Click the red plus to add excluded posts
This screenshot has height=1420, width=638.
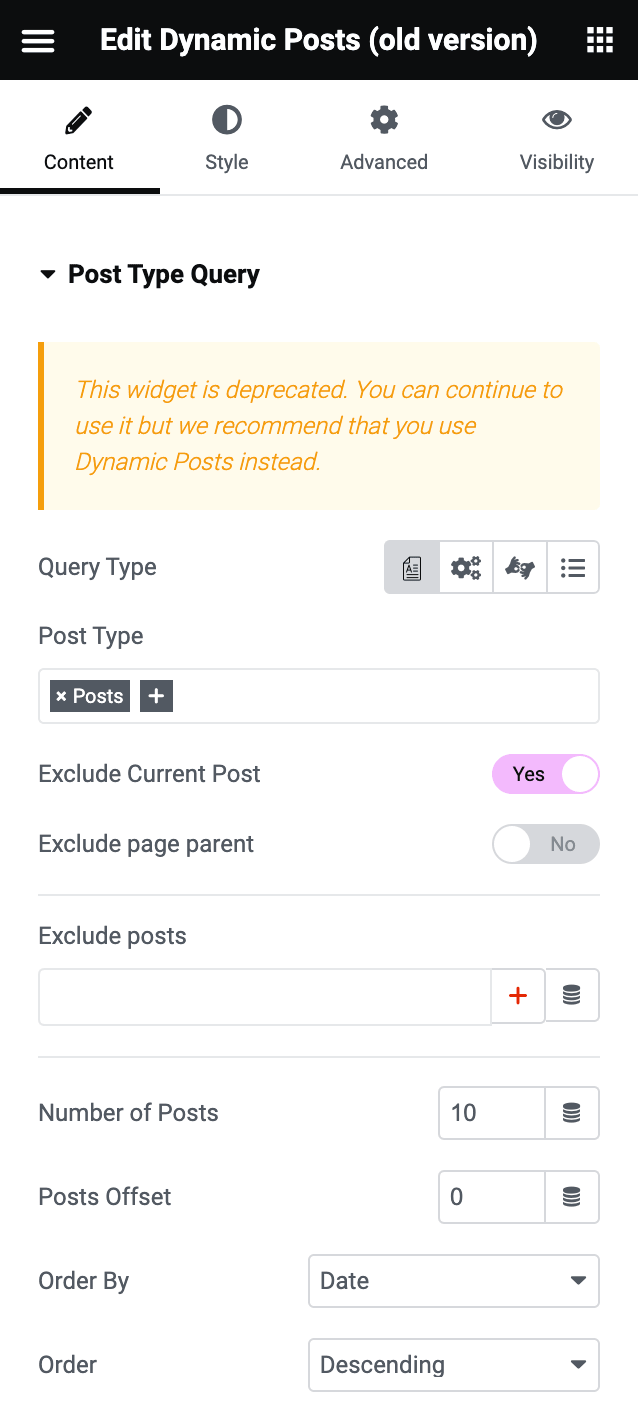click(x=517, y=995)
